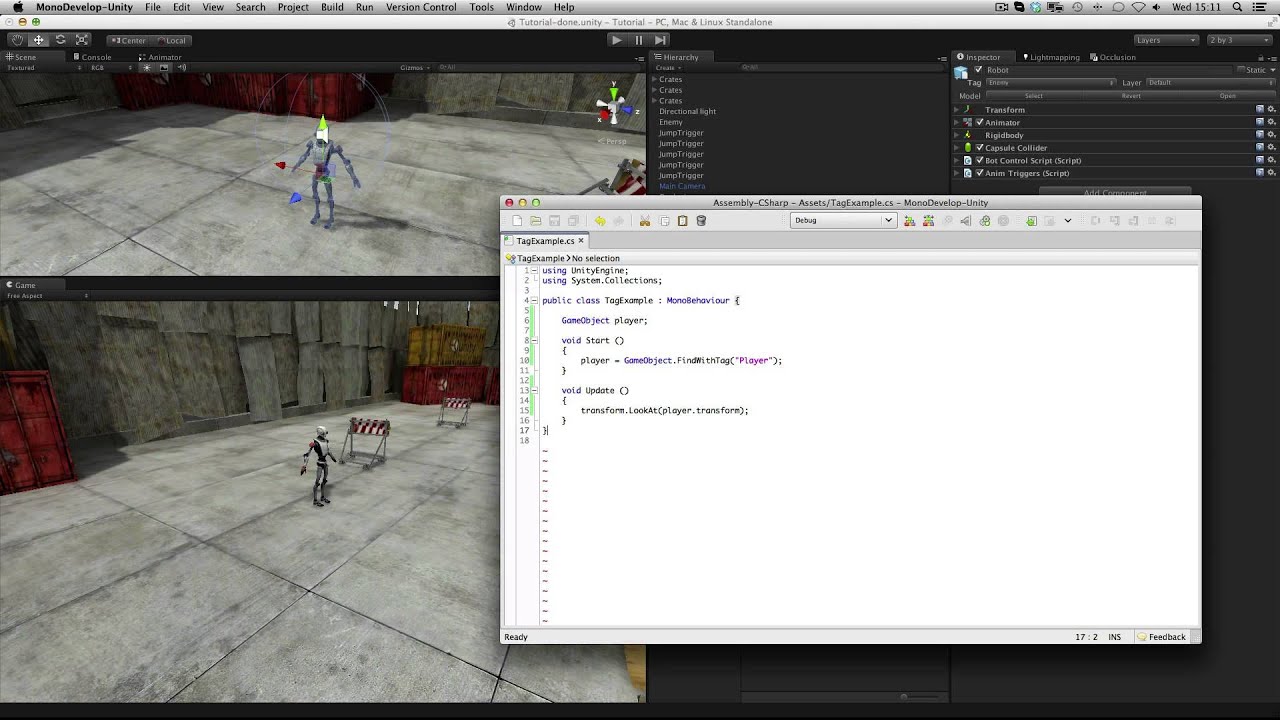The image size is (1280, 720).
Task: Toggle the Static checkbox
Action: (1240, 70)
